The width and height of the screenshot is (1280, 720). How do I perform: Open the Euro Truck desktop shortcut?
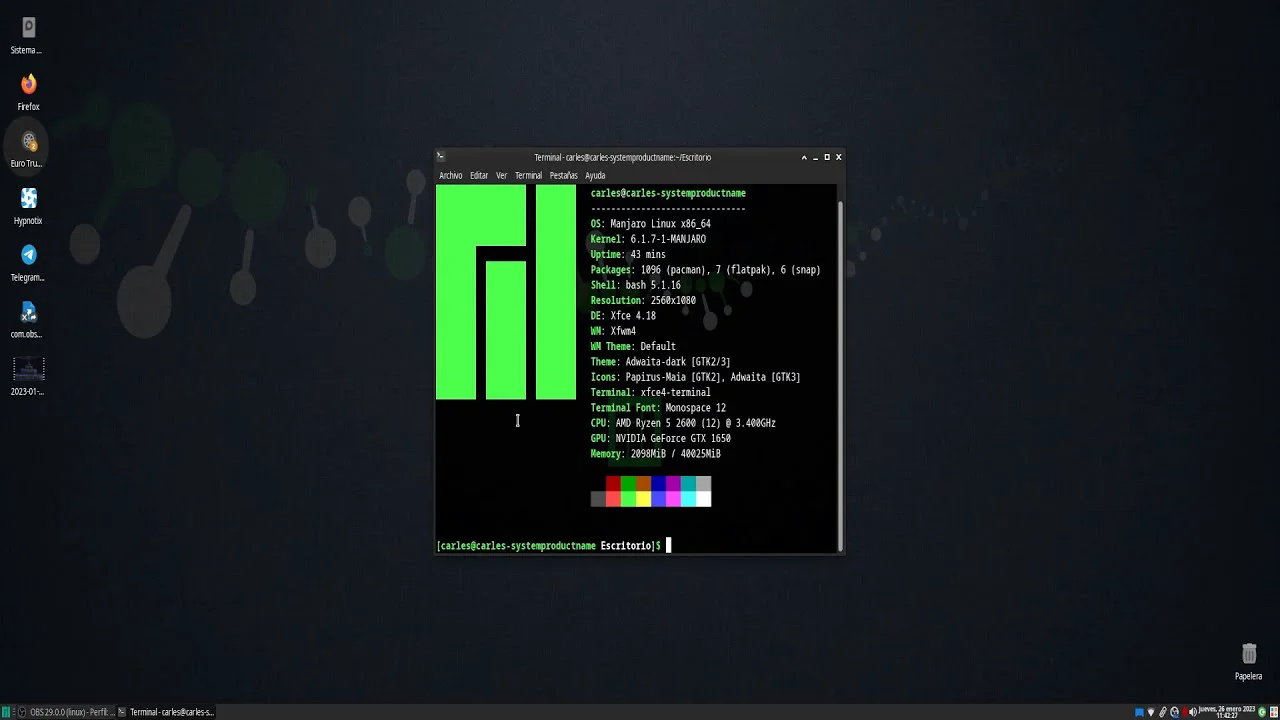pos(28,142)
